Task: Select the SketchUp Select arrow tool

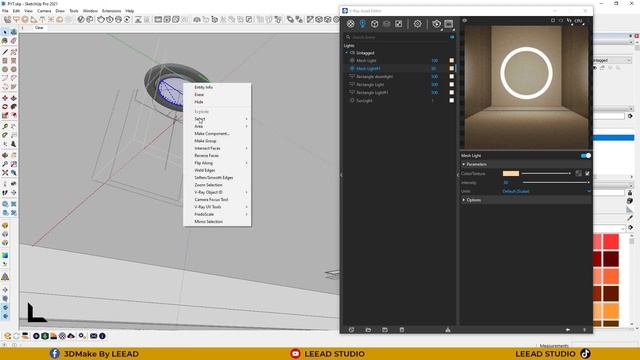Action: (5, 32)
